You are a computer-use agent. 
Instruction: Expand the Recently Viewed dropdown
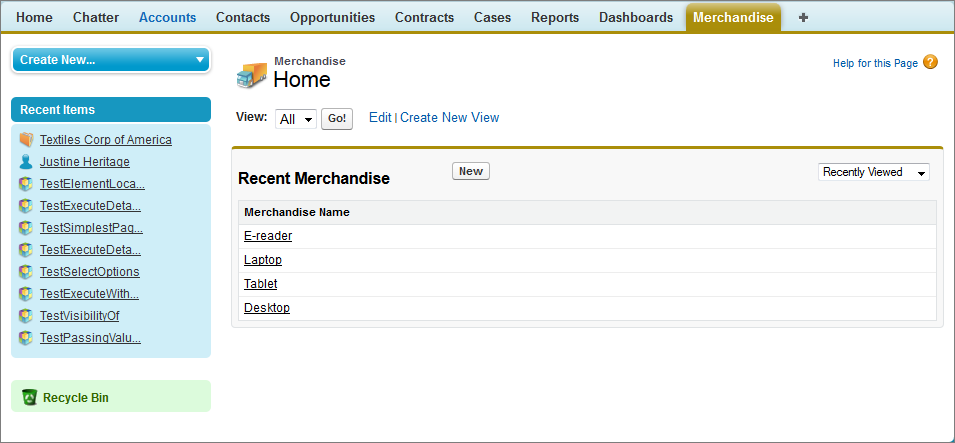873,172
